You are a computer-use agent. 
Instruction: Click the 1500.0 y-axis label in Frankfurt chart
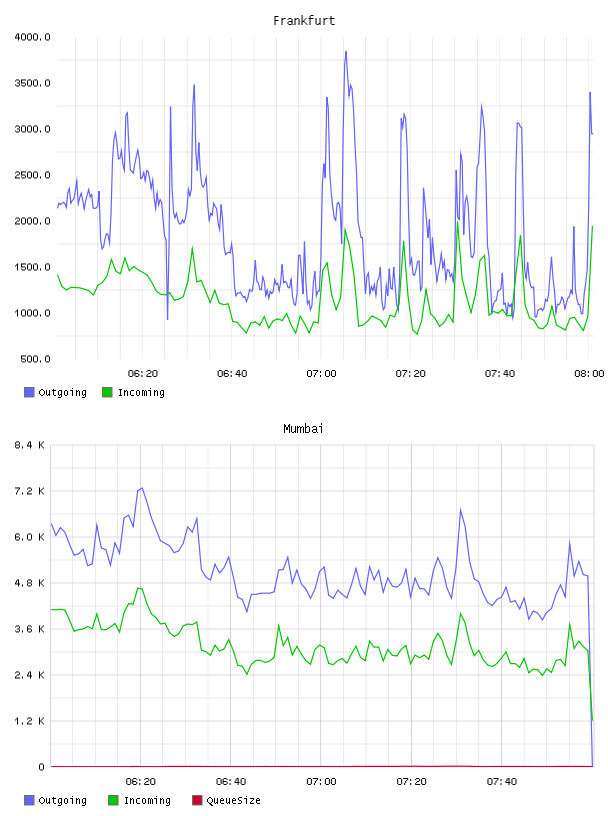32,267
